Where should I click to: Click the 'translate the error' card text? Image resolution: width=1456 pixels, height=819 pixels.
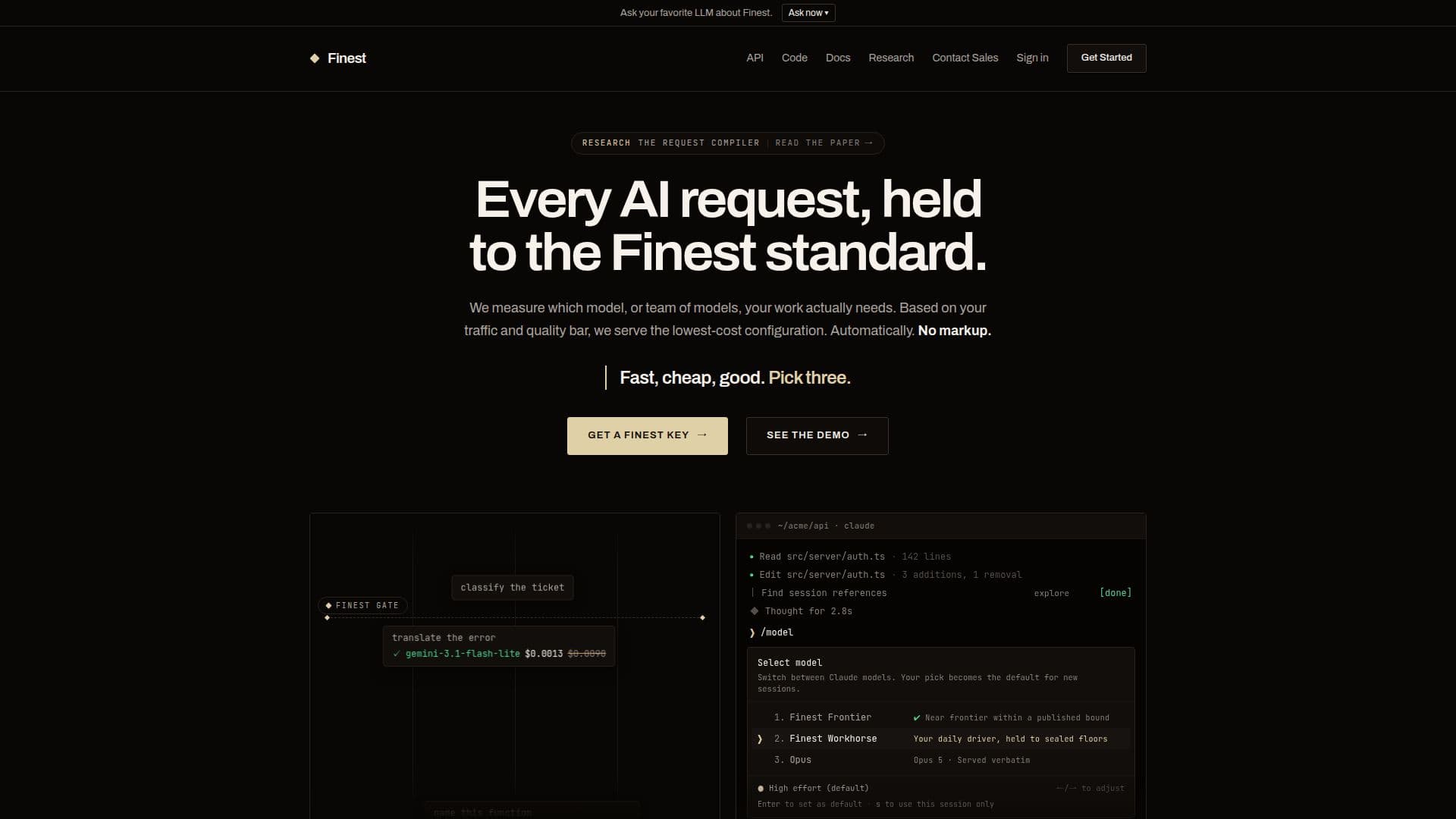point(444,638)
